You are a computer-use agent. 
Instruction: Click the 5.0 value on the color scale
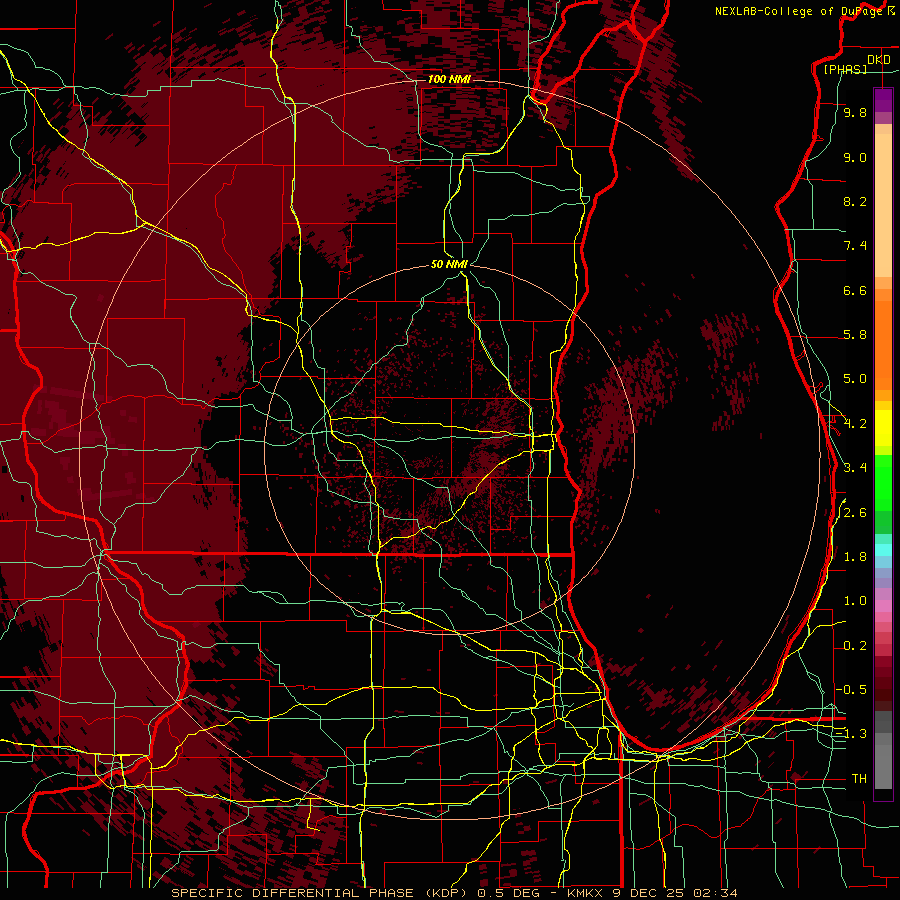[855, 379]
